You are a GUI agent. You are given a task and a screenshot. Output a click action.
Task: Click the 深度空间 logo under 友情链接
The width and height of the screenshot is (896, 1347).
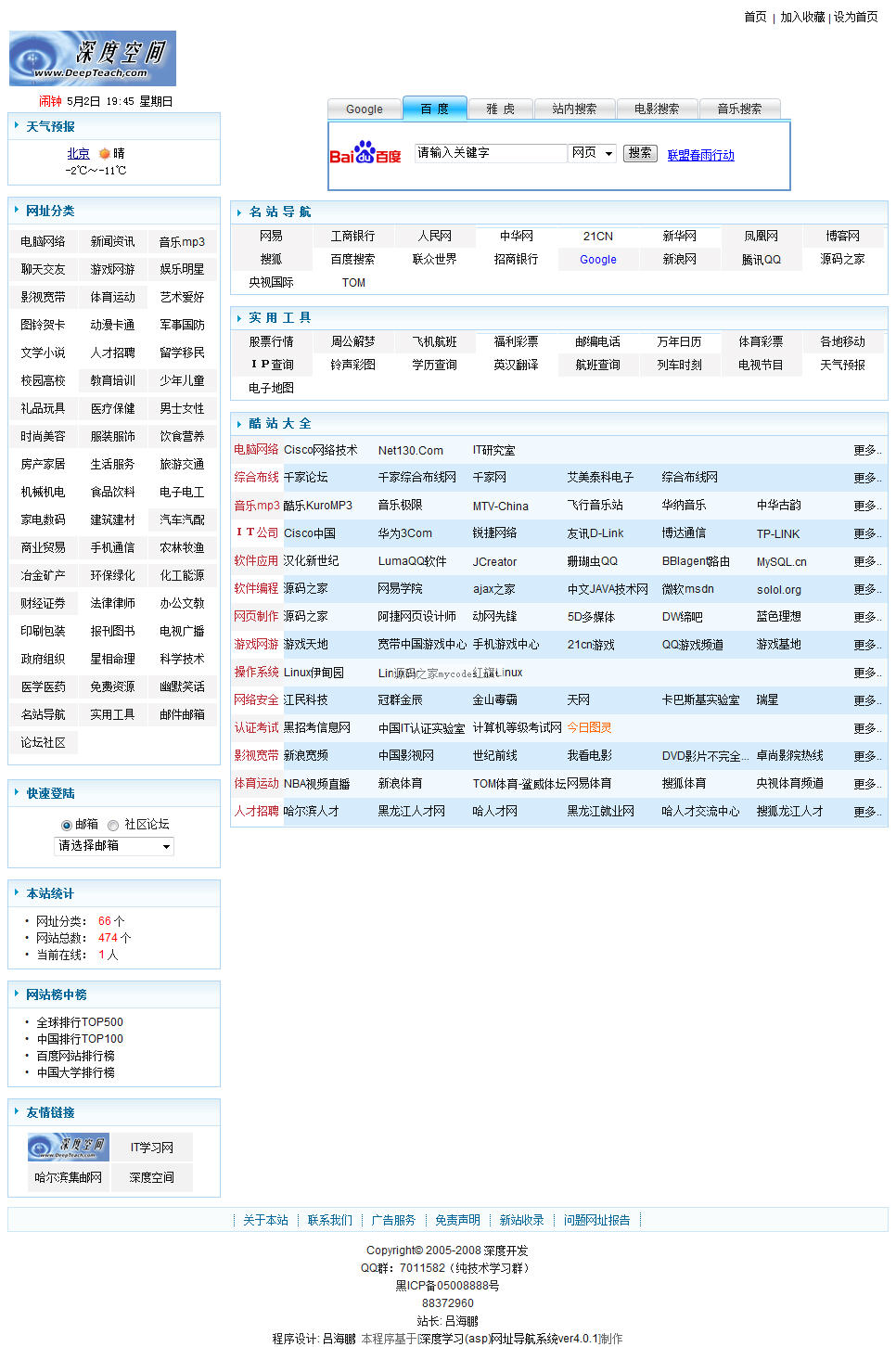[67, 1146]
